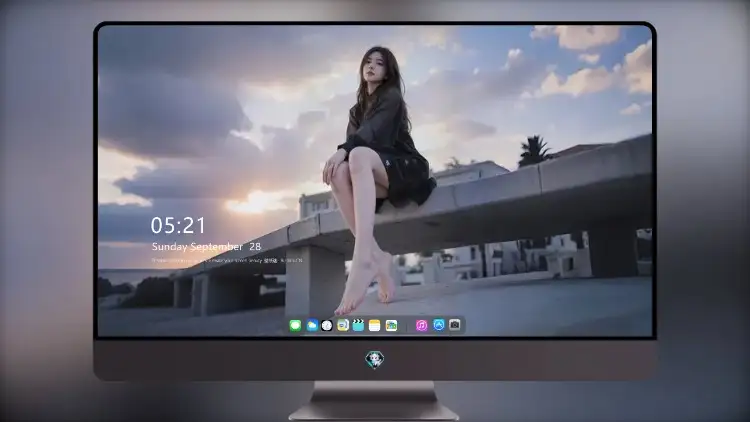This screenshot has width=750, height=422.
Task: Launch the Weather app from the dock
Action: click(312, 325)
